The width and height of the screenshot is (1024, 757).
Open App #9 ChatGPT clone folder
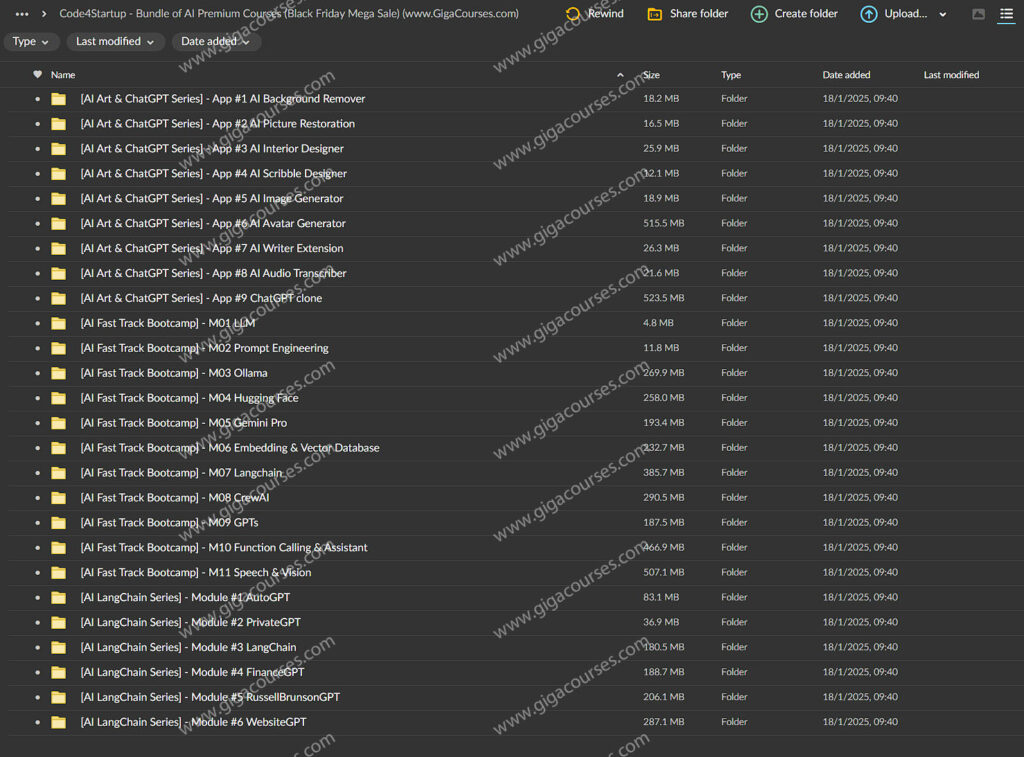[x=200, y=298]
